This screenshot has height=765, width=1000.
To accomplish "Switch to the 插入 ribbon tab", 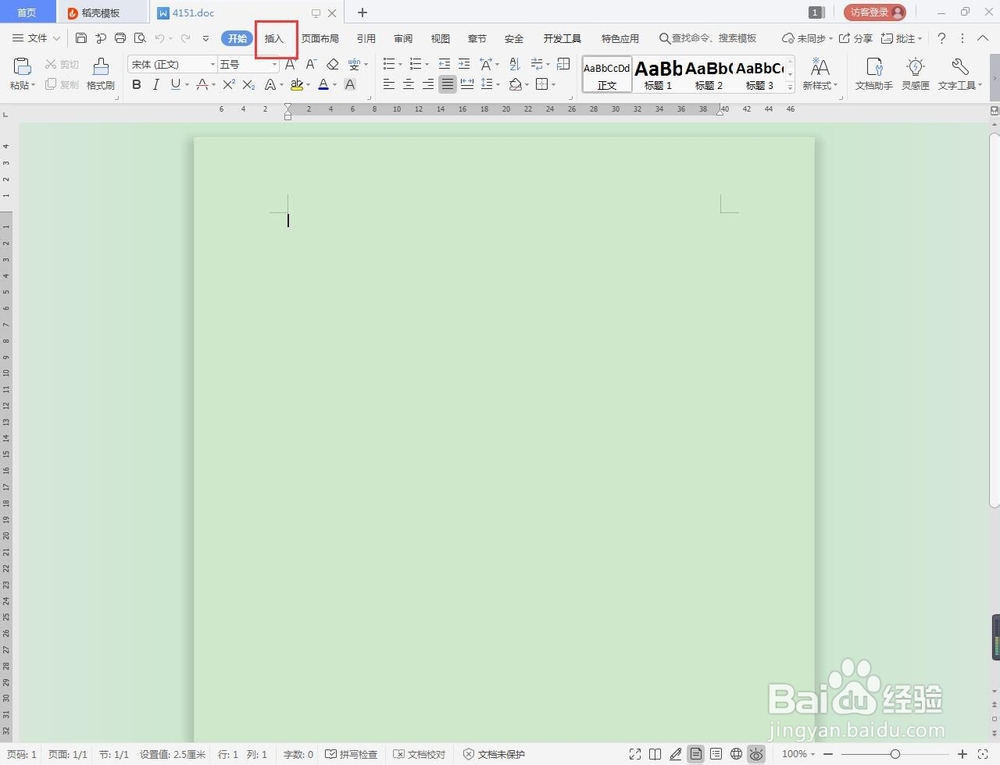I will 275,38.
